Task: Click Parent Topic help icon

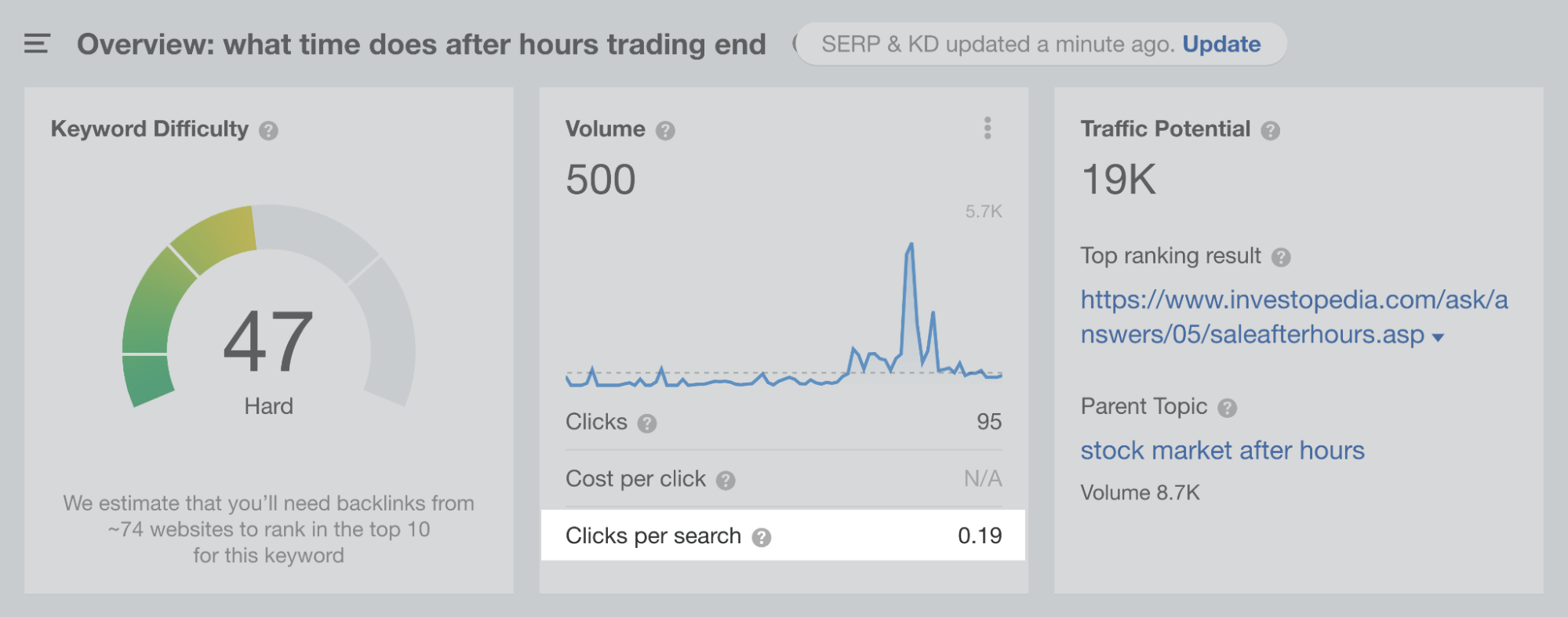Action: pyautogui.click(x=1227, y=408)
